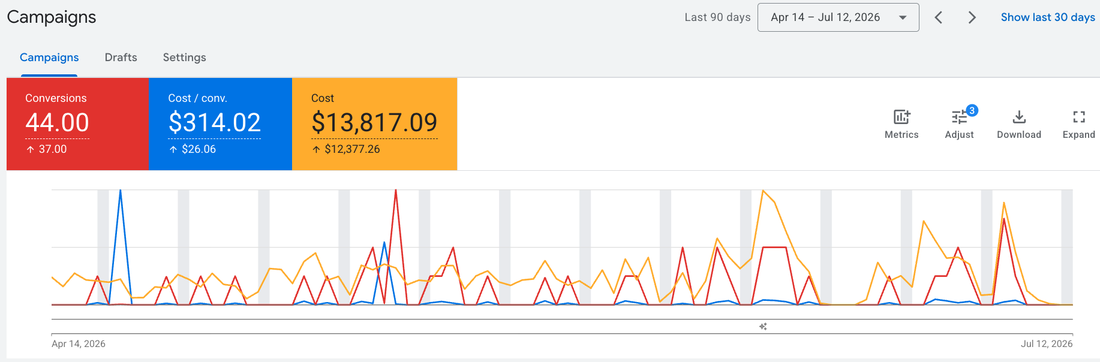The height and width of the screenshot is (362, 1100).
Task: Click the sparkle marker on chart timeline
Action: coord(763,326)
